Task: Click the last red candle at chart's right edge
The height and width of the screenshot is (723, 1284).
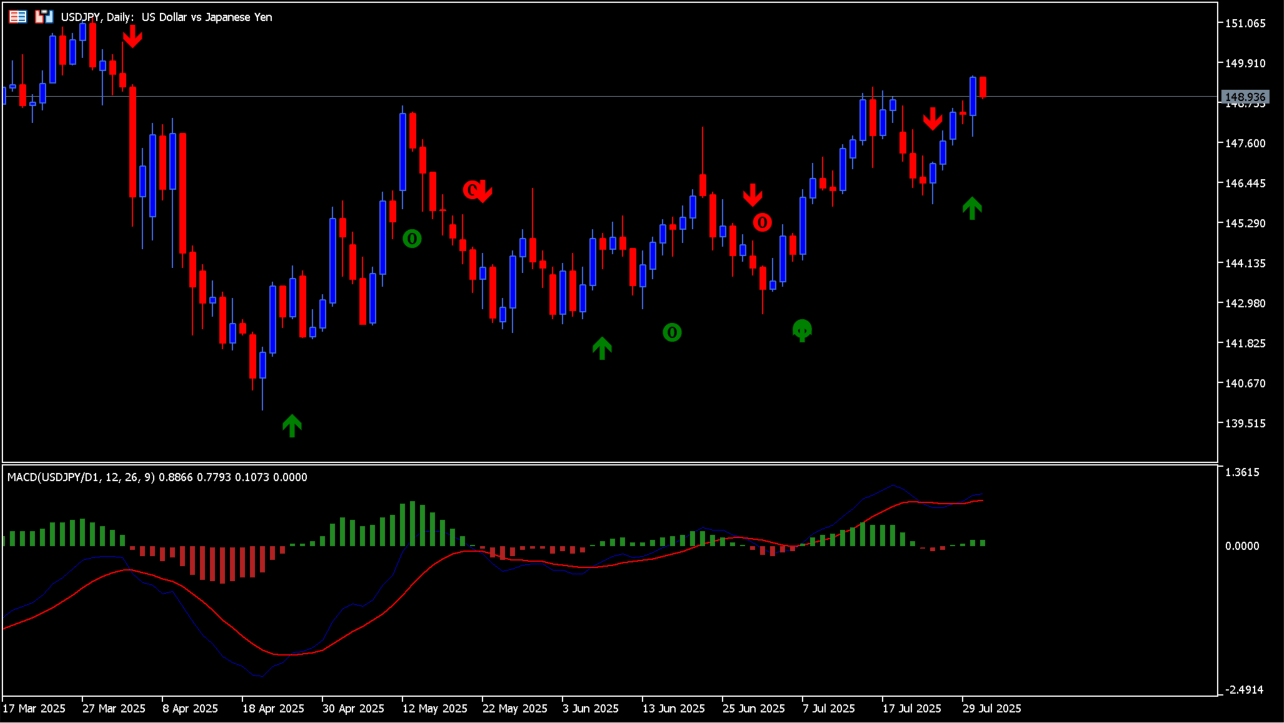Action: click(x=983, y=88)
